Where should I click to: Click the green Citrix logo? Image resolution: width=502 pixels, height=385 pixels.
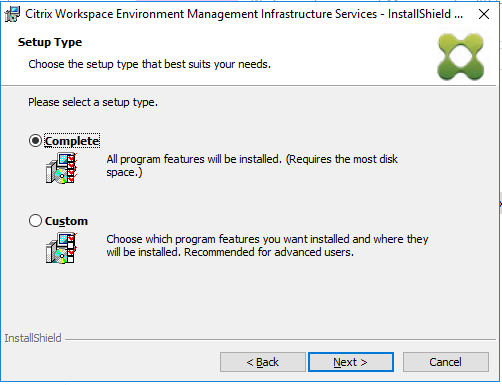(461, 56)
